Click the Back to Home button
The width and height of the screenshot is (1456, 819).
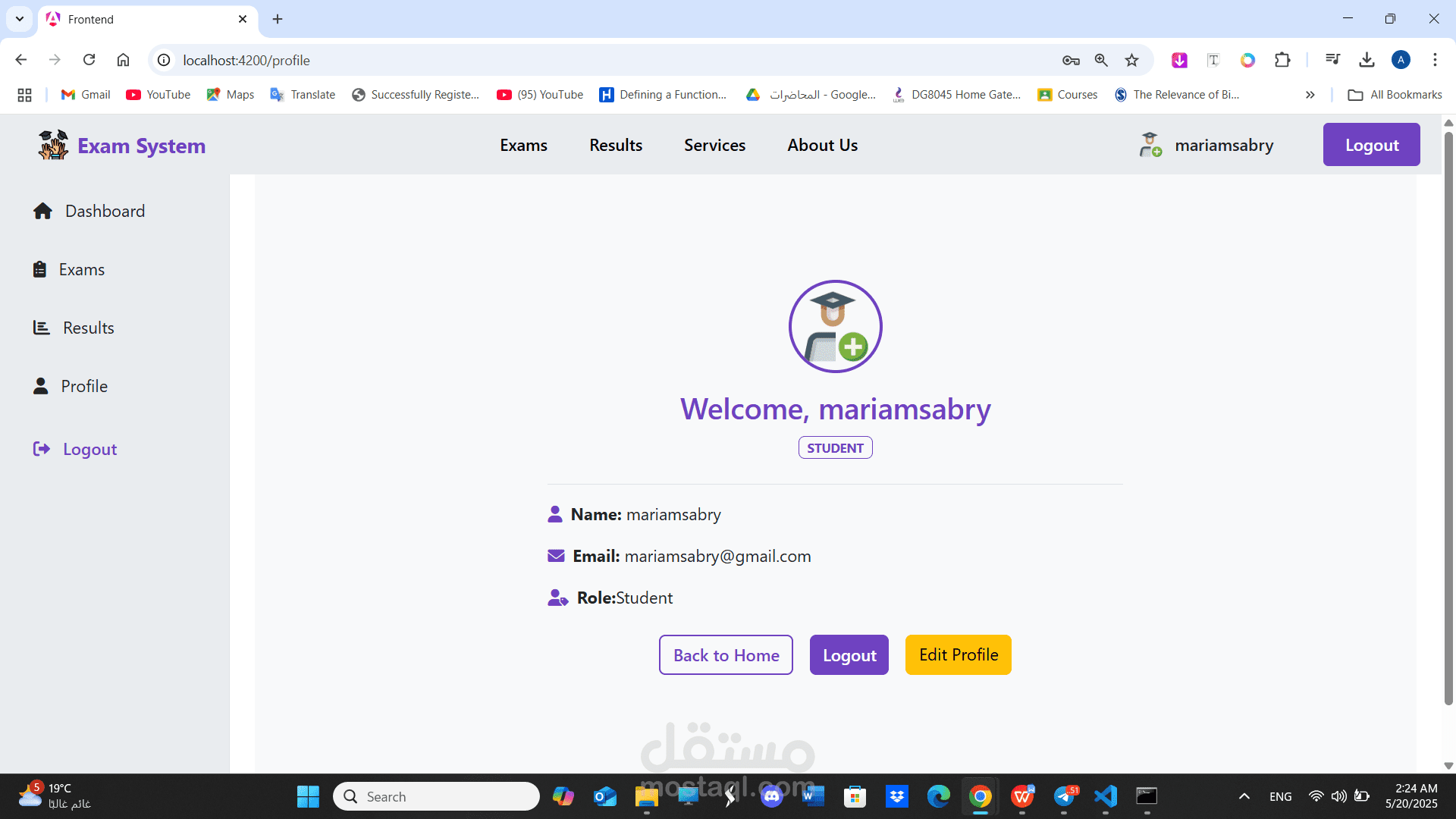pos(726,654)
